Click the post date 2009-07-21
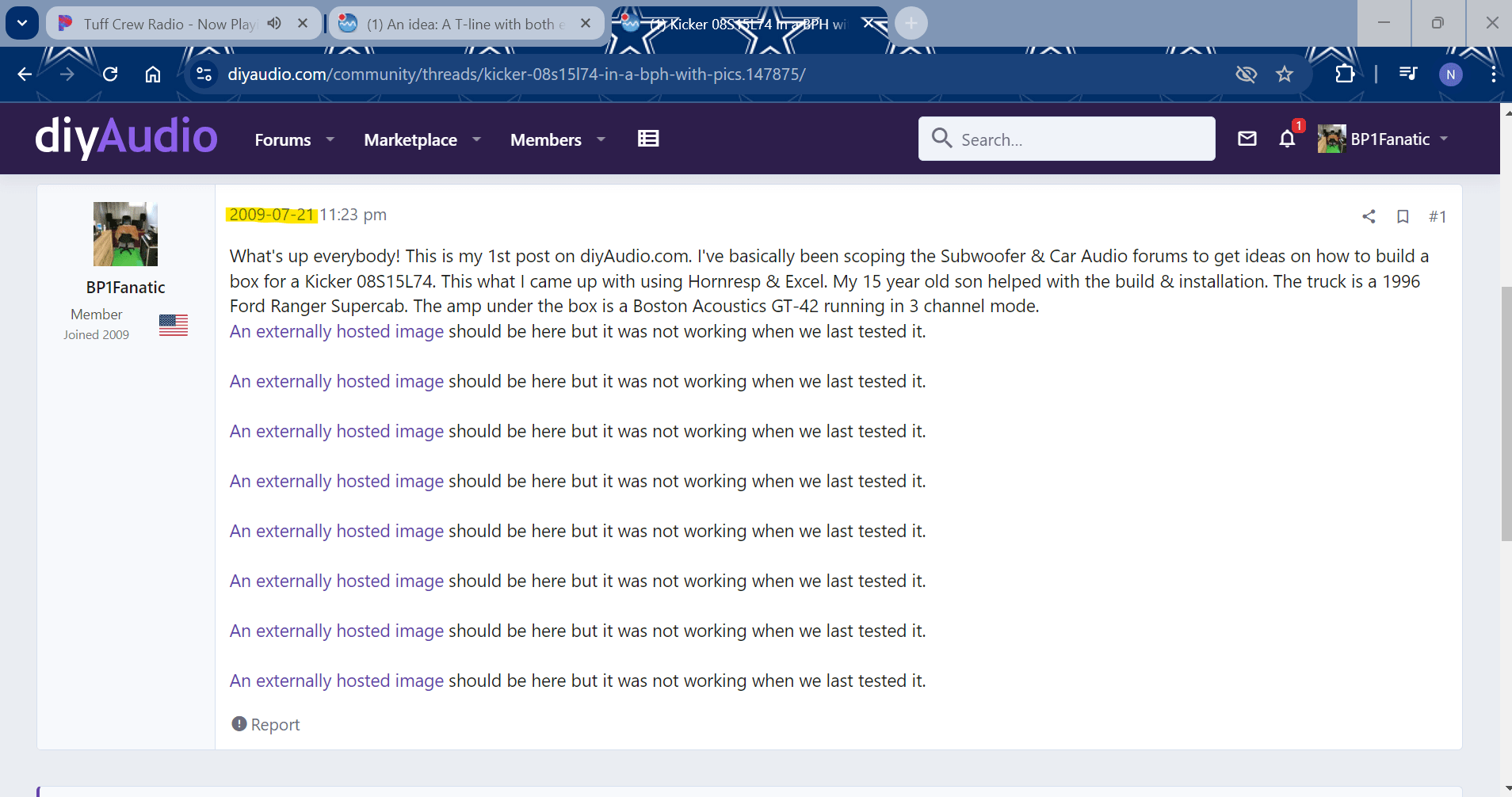 [x=272, y=215]
